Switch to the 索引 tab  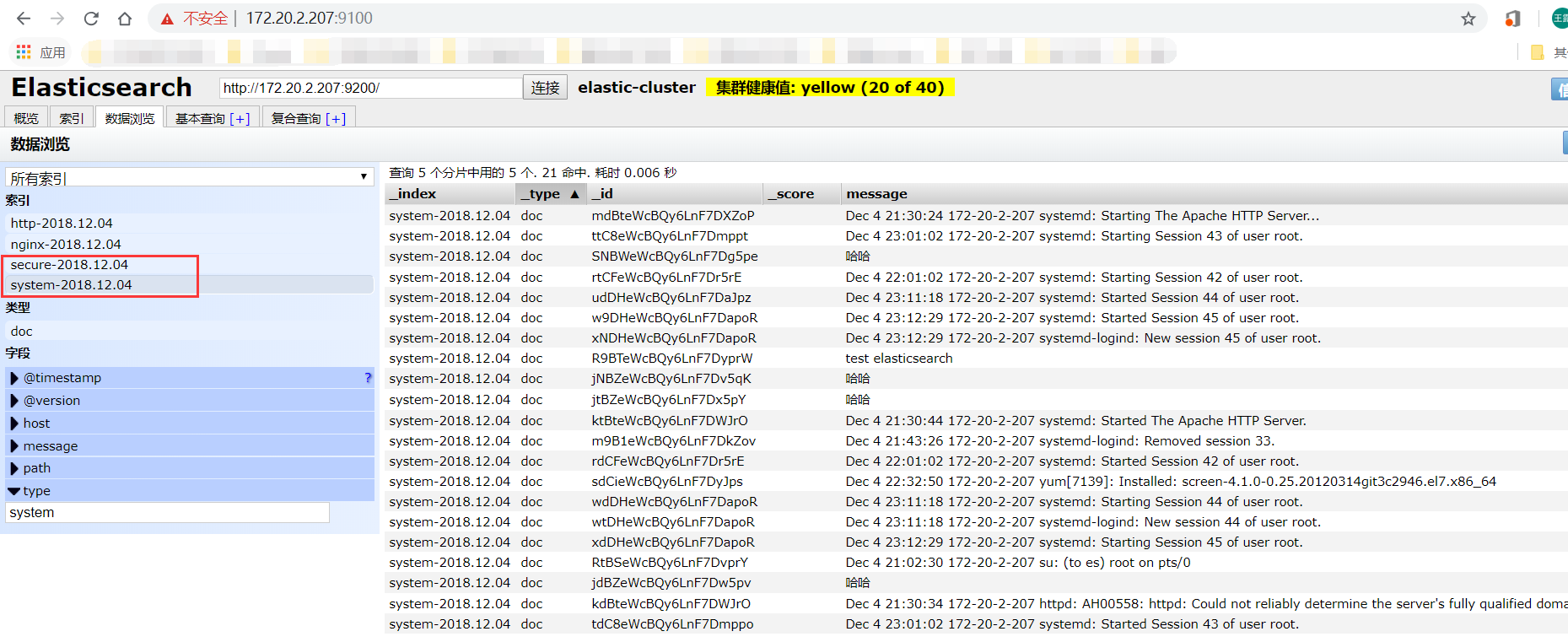click(x=72, y=118)
